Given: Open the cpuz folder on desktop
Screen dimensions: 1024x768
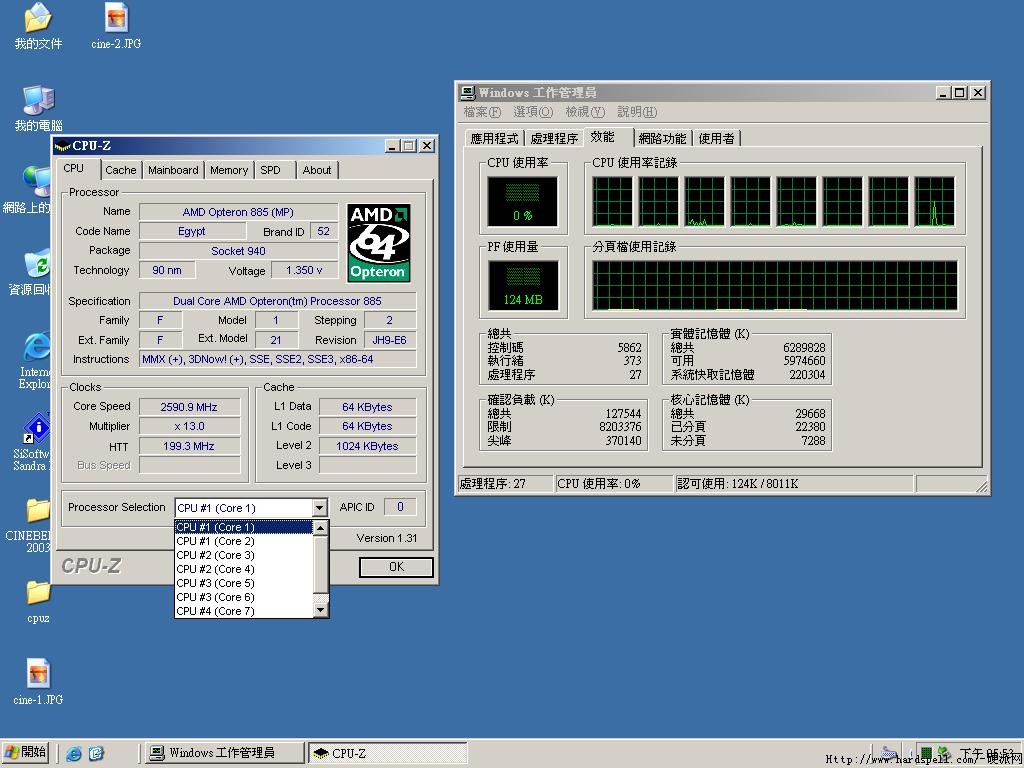Looking at the screenshot, I should 38,592.
